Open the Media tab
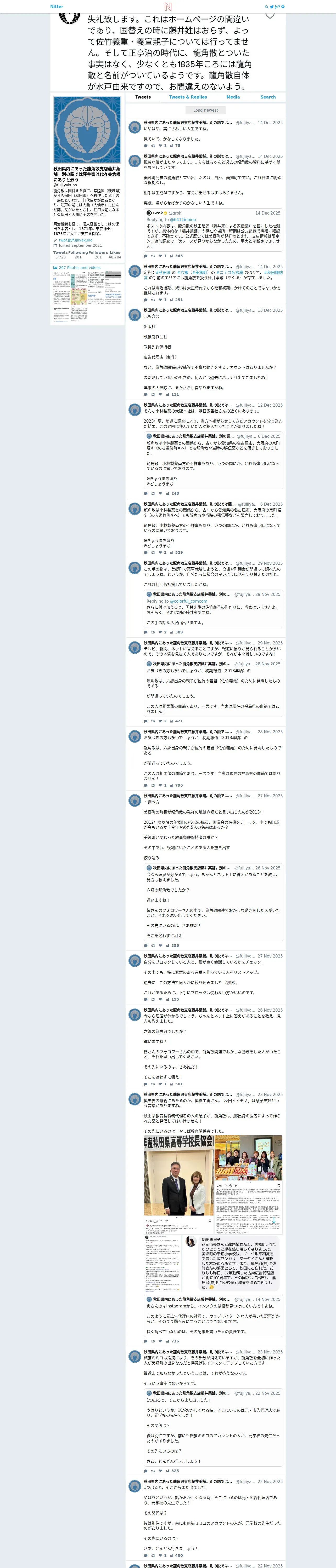Viewport: 336px width, 1568px height. [x=233, y=97]
